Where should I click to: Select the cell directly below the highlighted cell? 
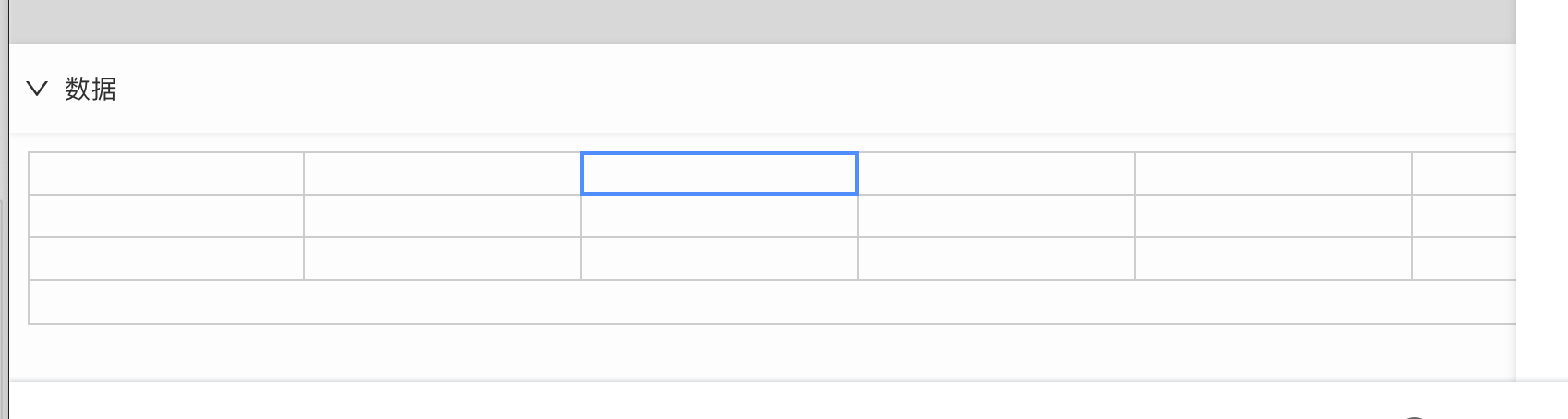719,216
